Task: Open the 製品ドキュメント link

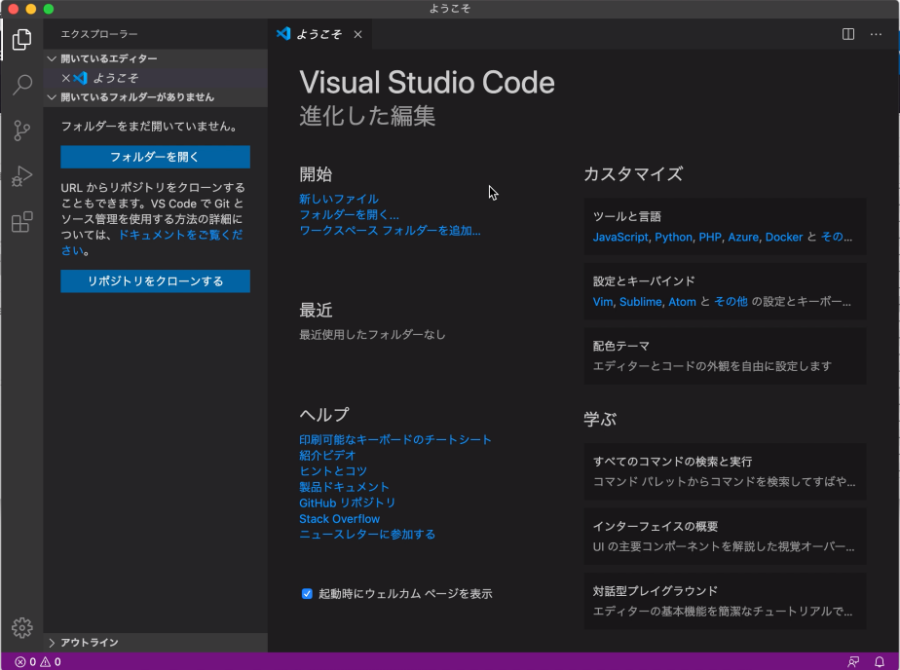Action: pyautogui.click(x=344, y=487)
